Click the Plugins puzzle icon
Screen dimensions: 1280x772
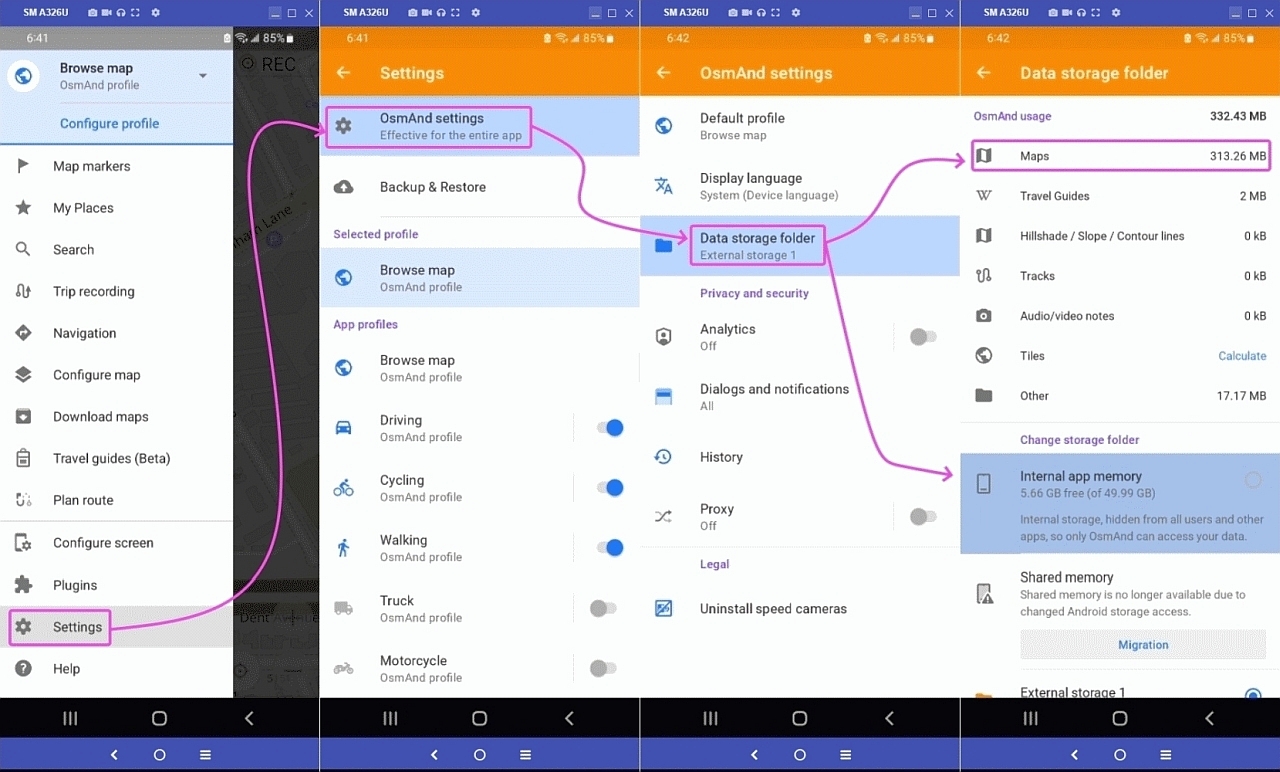[x=23, y=585]
